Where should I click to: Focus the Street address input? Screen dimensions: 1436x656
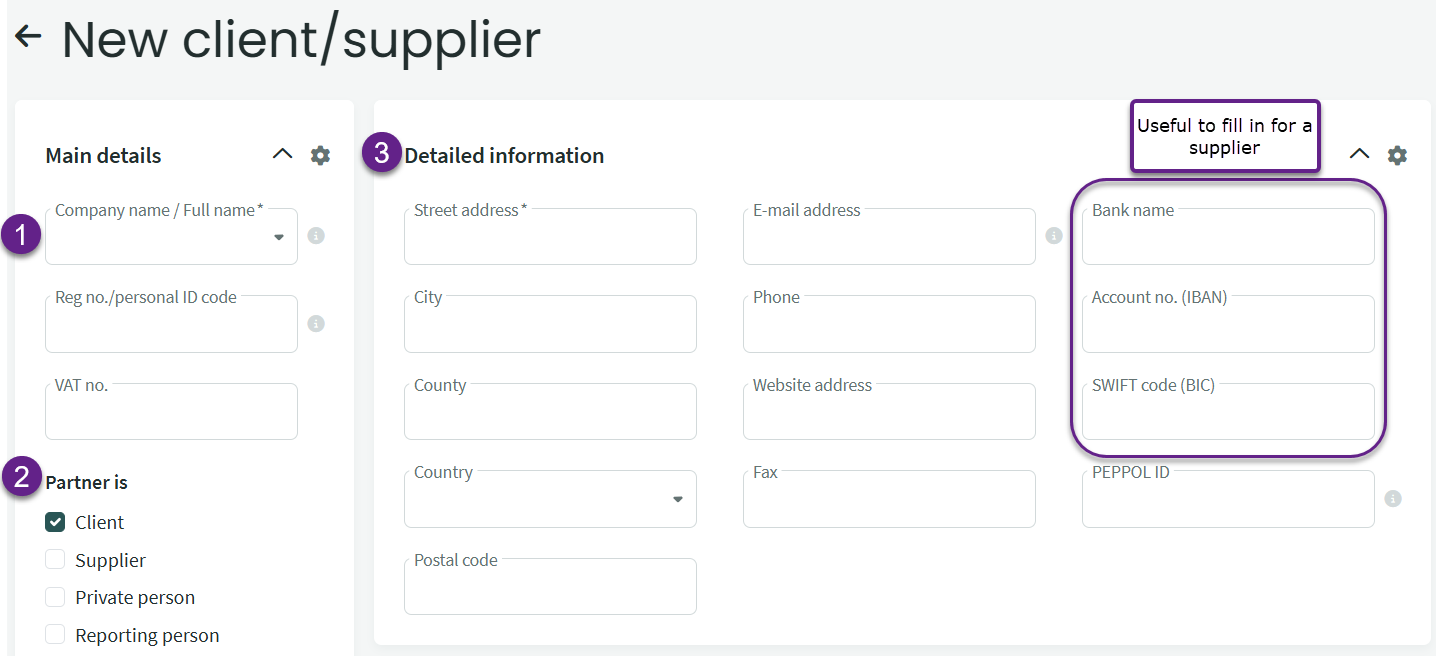point(550,240)
